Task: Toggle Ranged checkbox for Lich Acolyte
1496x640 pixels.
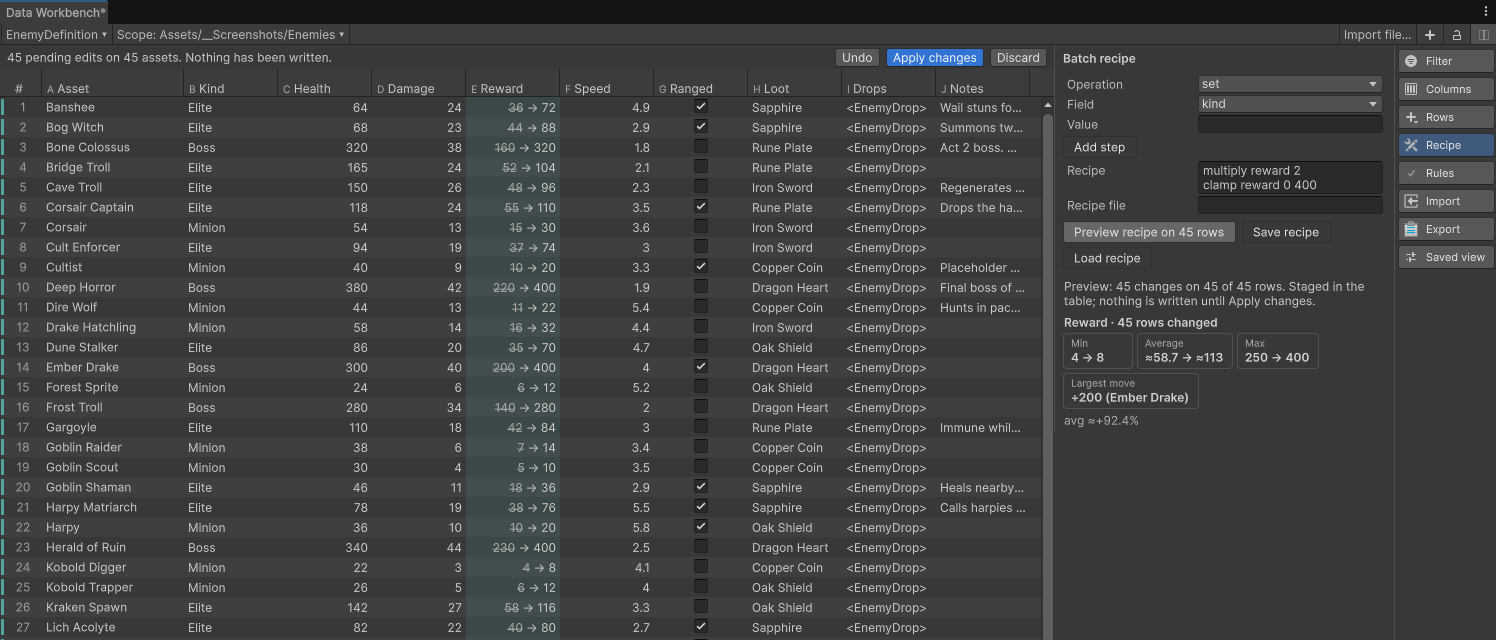Action: (701, 626)
